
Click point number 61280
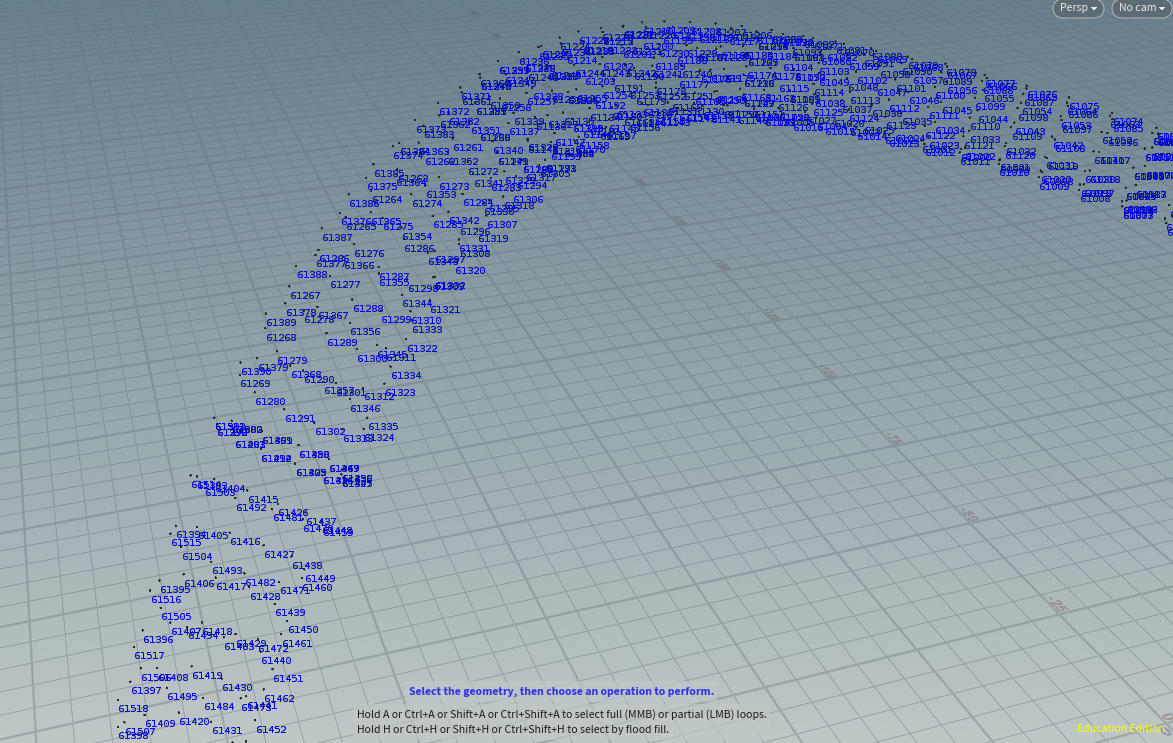pyautogui.click(x=270, y=402)
